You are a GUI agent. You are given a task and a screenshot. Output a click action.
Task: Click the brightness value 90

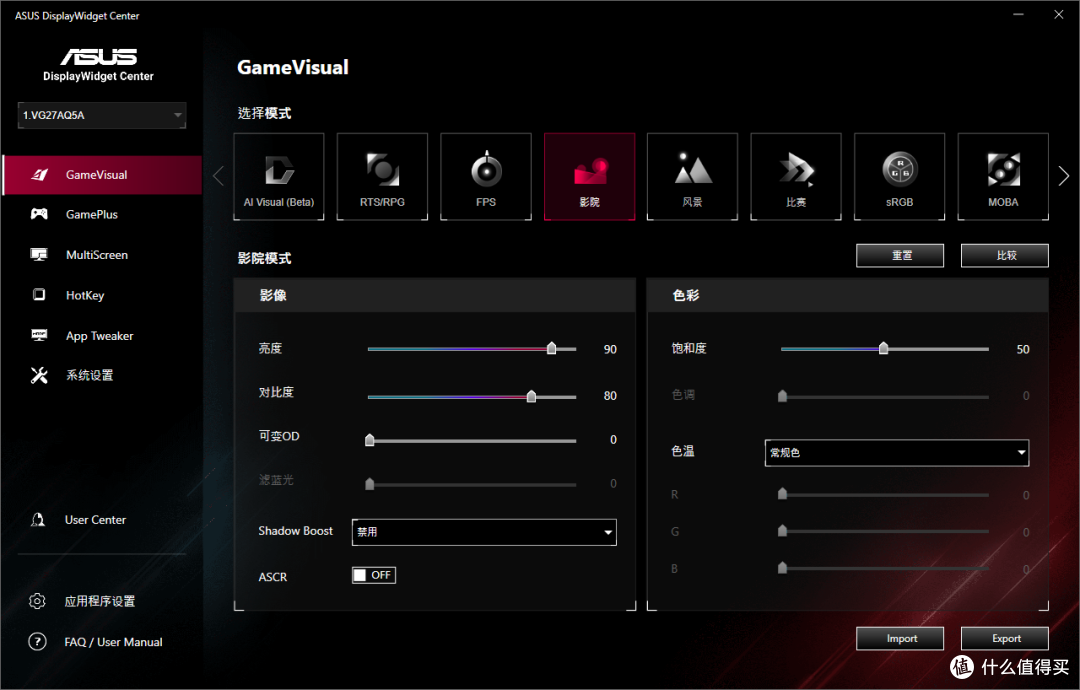click(x=610, y=349)
